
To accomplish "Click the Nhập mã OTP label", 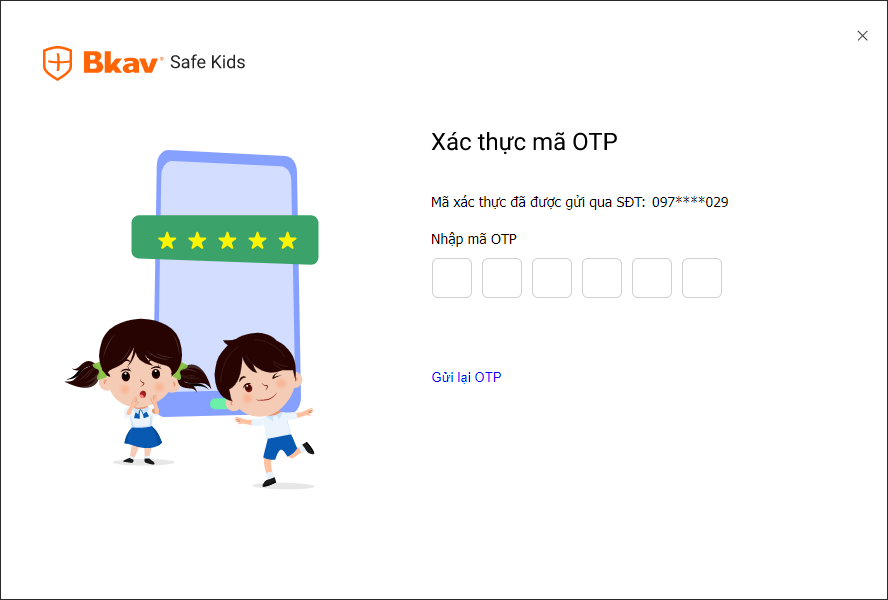I will tap(473, 239).
